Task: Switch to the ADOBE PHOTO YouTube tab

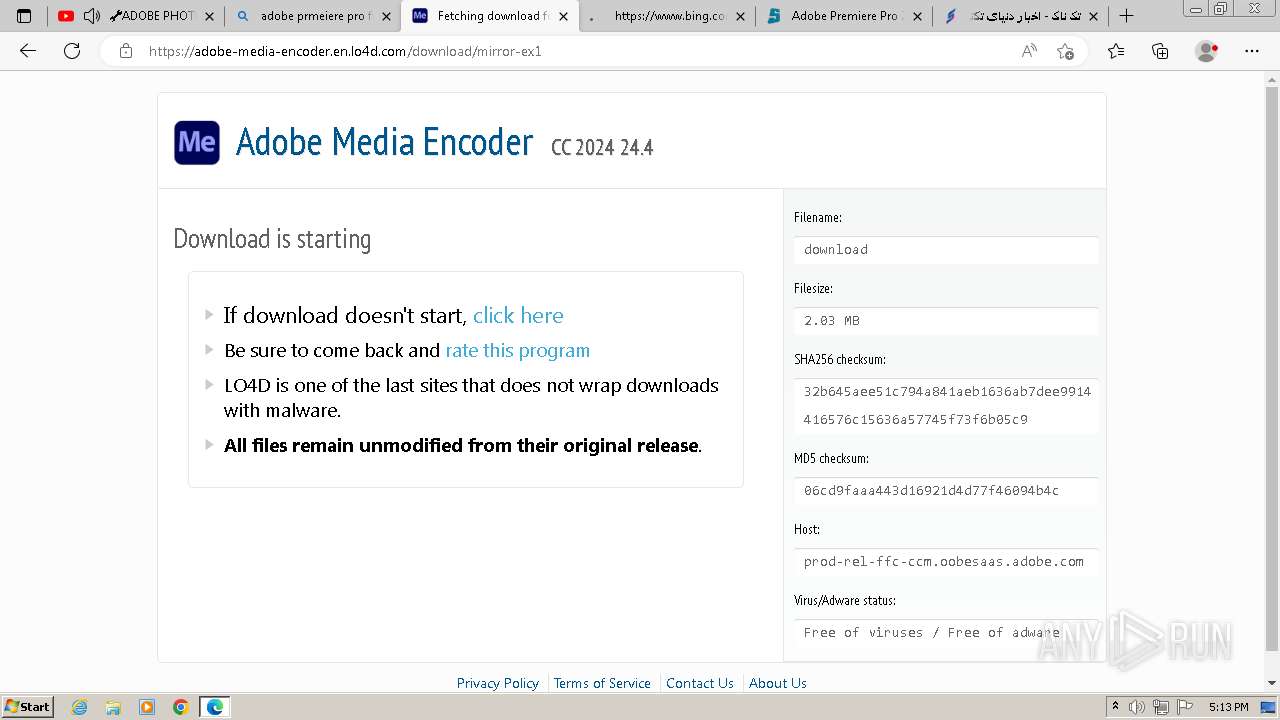Action: (136, 16)
